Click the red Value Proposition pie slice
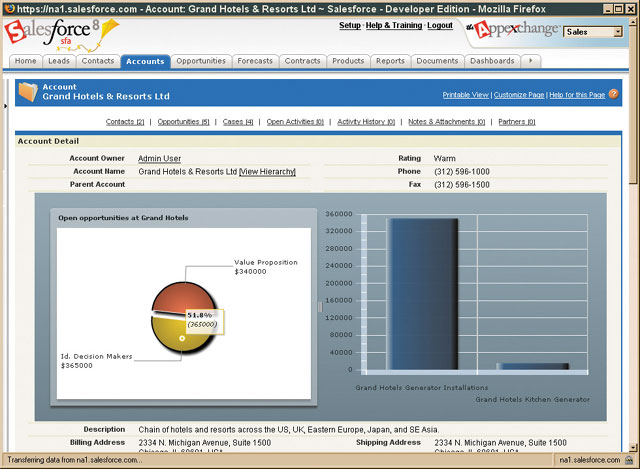Screen dimensions: 640x469 click(183, 297)
